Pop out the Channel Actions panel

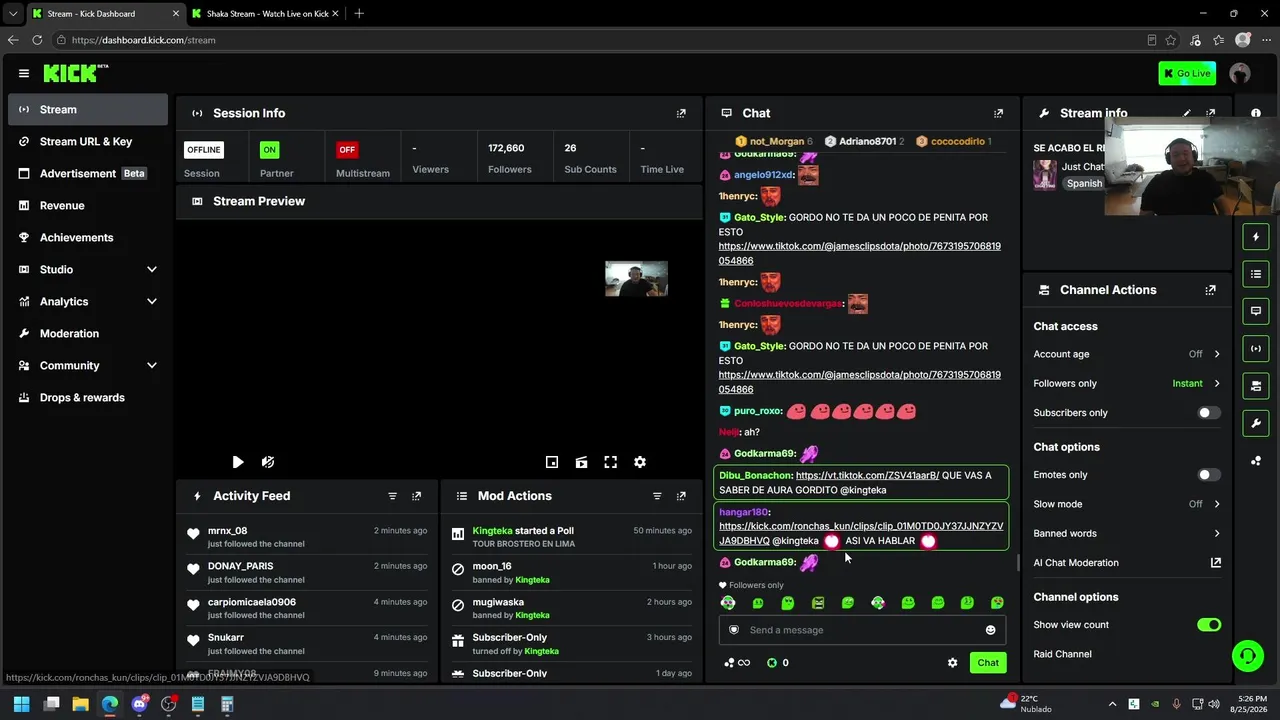[x=1211, y=290]
